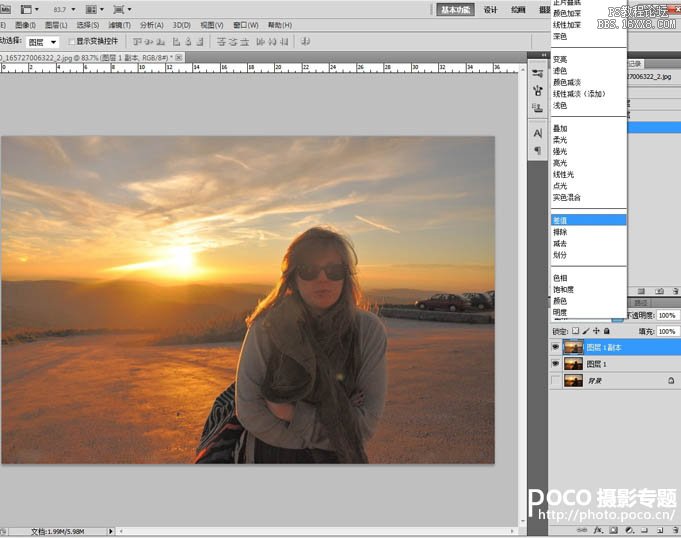Open the tool presets panel icon in dock
Viewport: 681px width, 538px height.
click(x=538, y=73)
